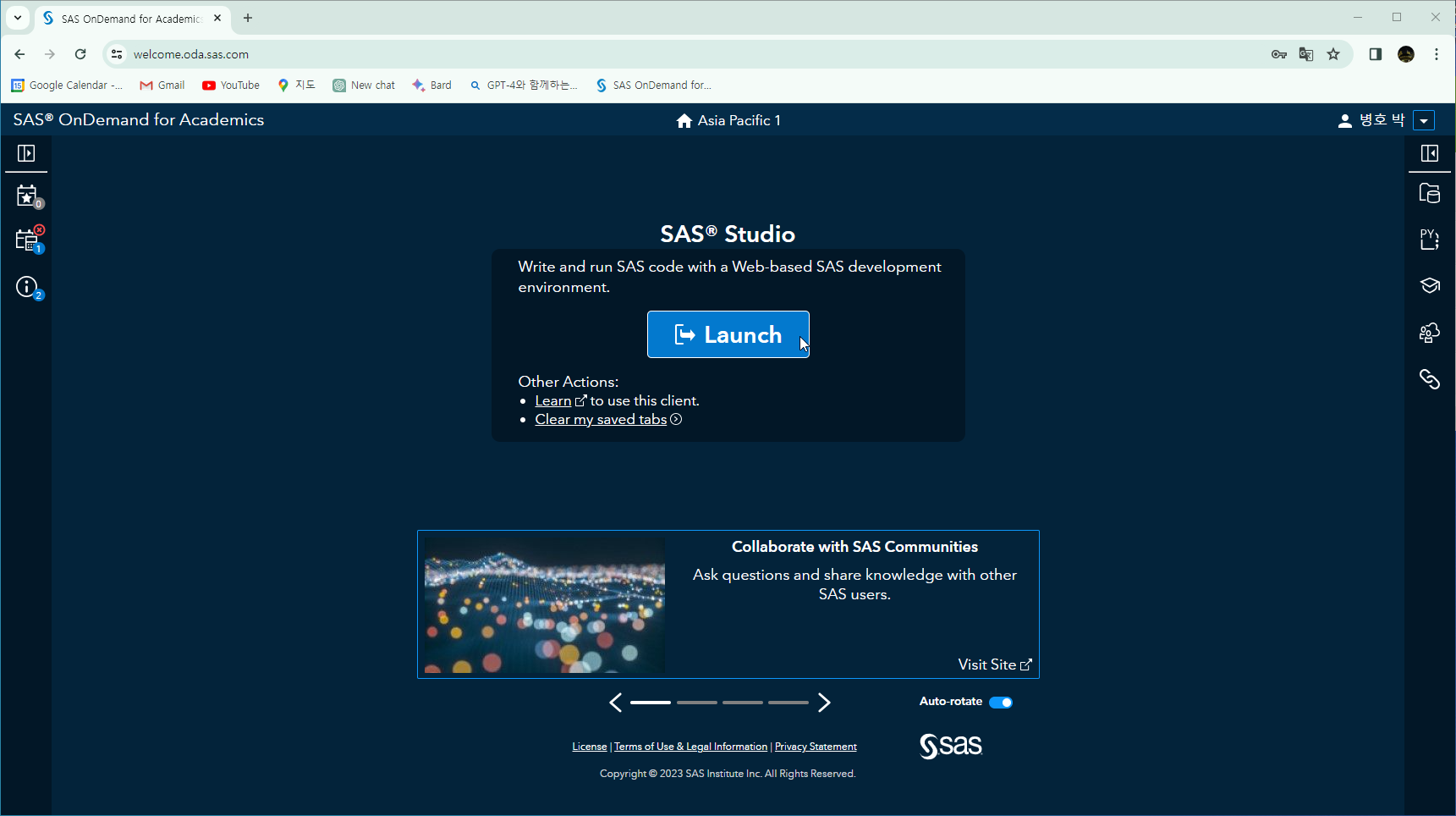Open SAS OnDemand for... bookmark
This screenshot has height=816, width=1456.
pyautogui.click(x=653, y=85)
